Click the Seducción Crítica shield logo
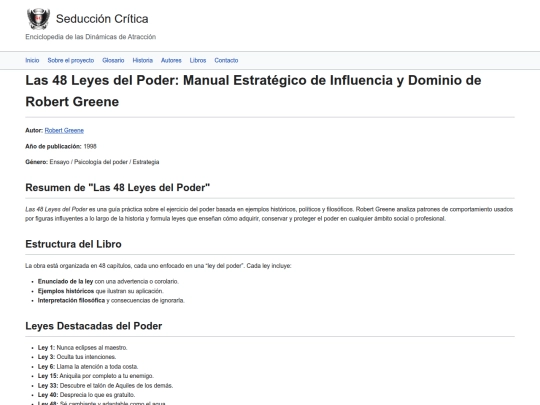 coord(38,19)
